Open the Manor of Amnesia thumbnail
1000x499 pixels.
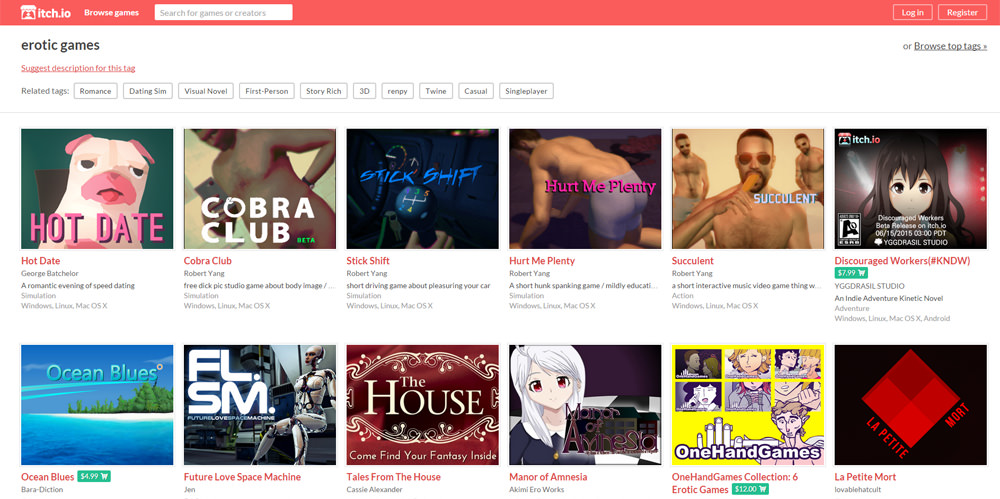click(585, 405)
